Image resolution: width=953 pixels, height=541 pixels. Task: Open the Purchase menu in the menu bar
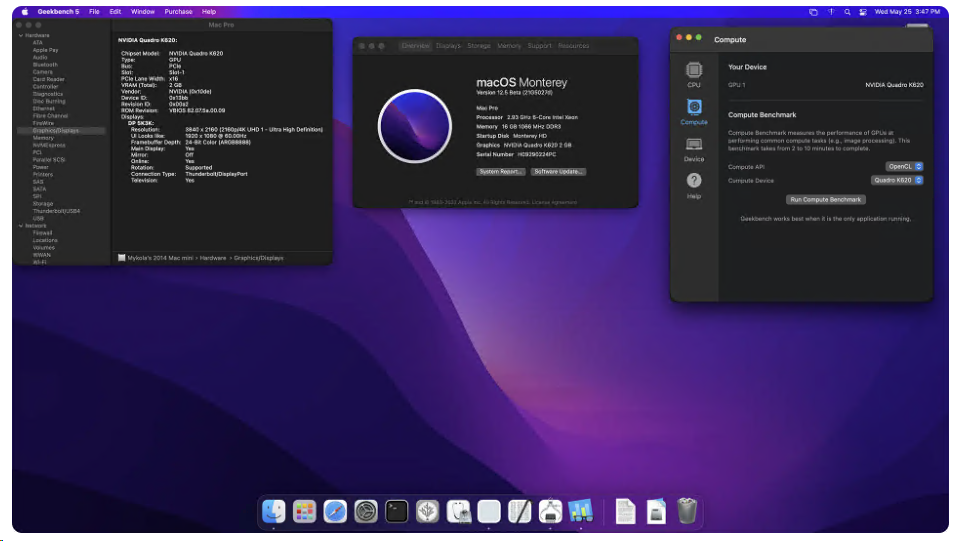tap(178, 11)
